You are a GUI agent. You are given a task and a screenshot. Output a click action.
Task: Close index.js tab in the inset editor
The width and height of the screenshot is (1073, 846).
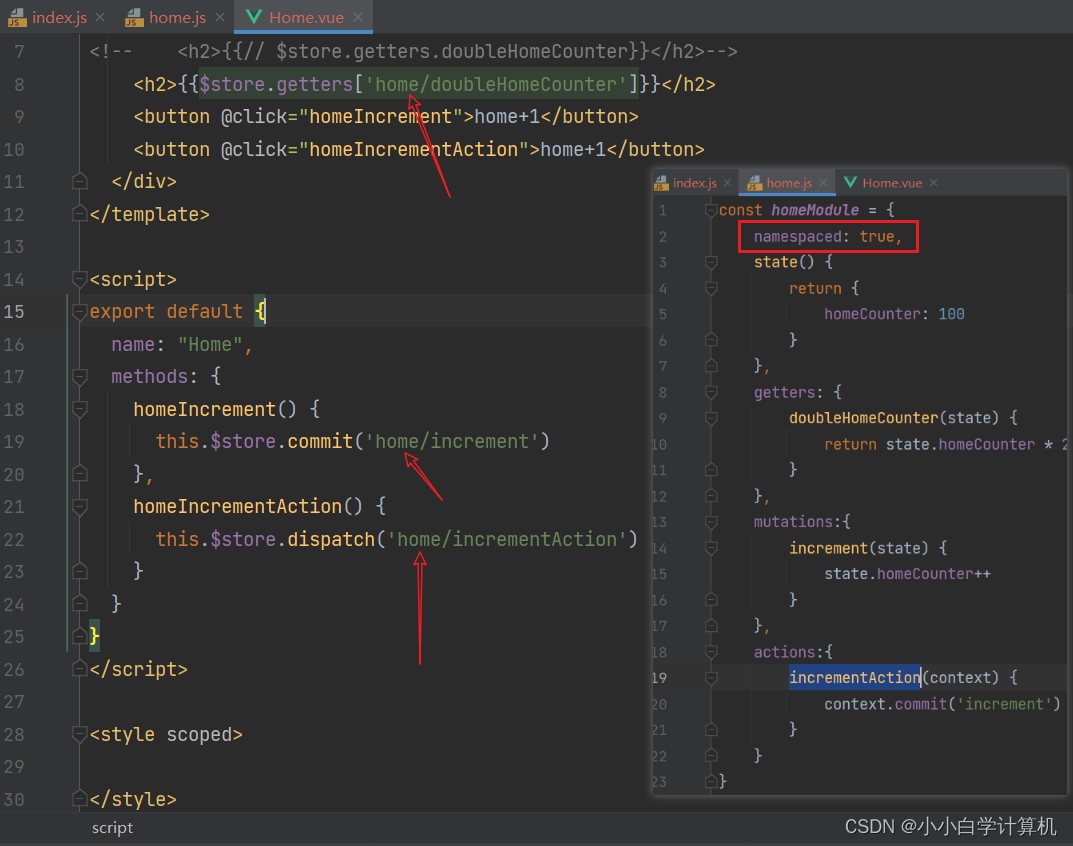727,183
